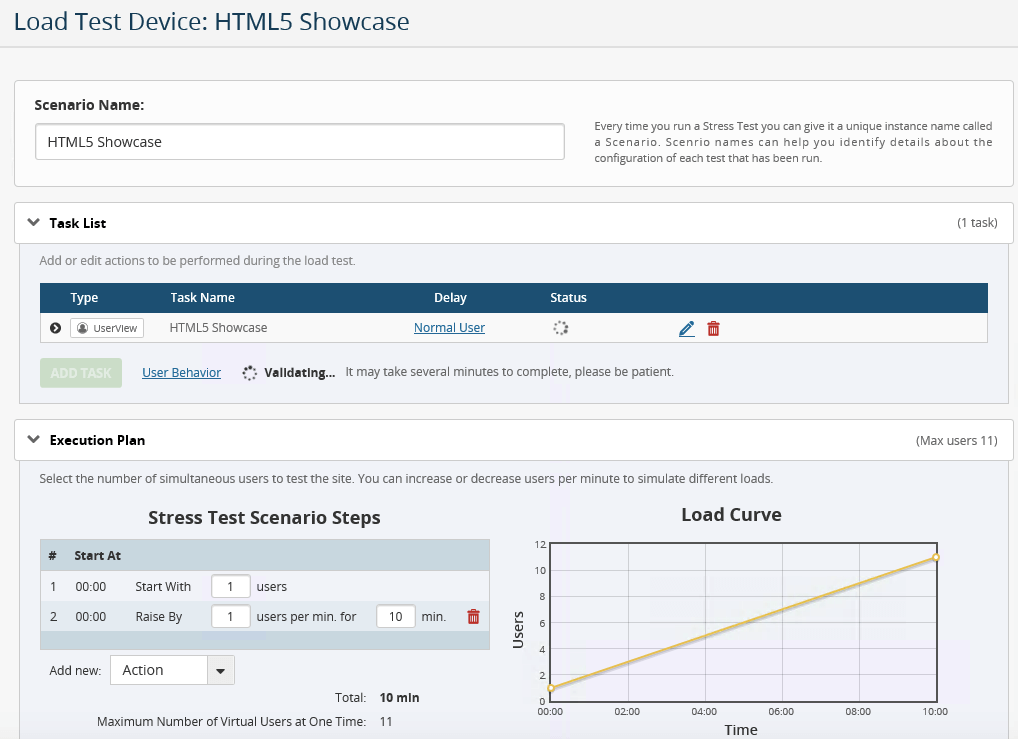Click the (Max users 11) label
This screenshot has width=1018, height=739.
[x=956, y=440]
